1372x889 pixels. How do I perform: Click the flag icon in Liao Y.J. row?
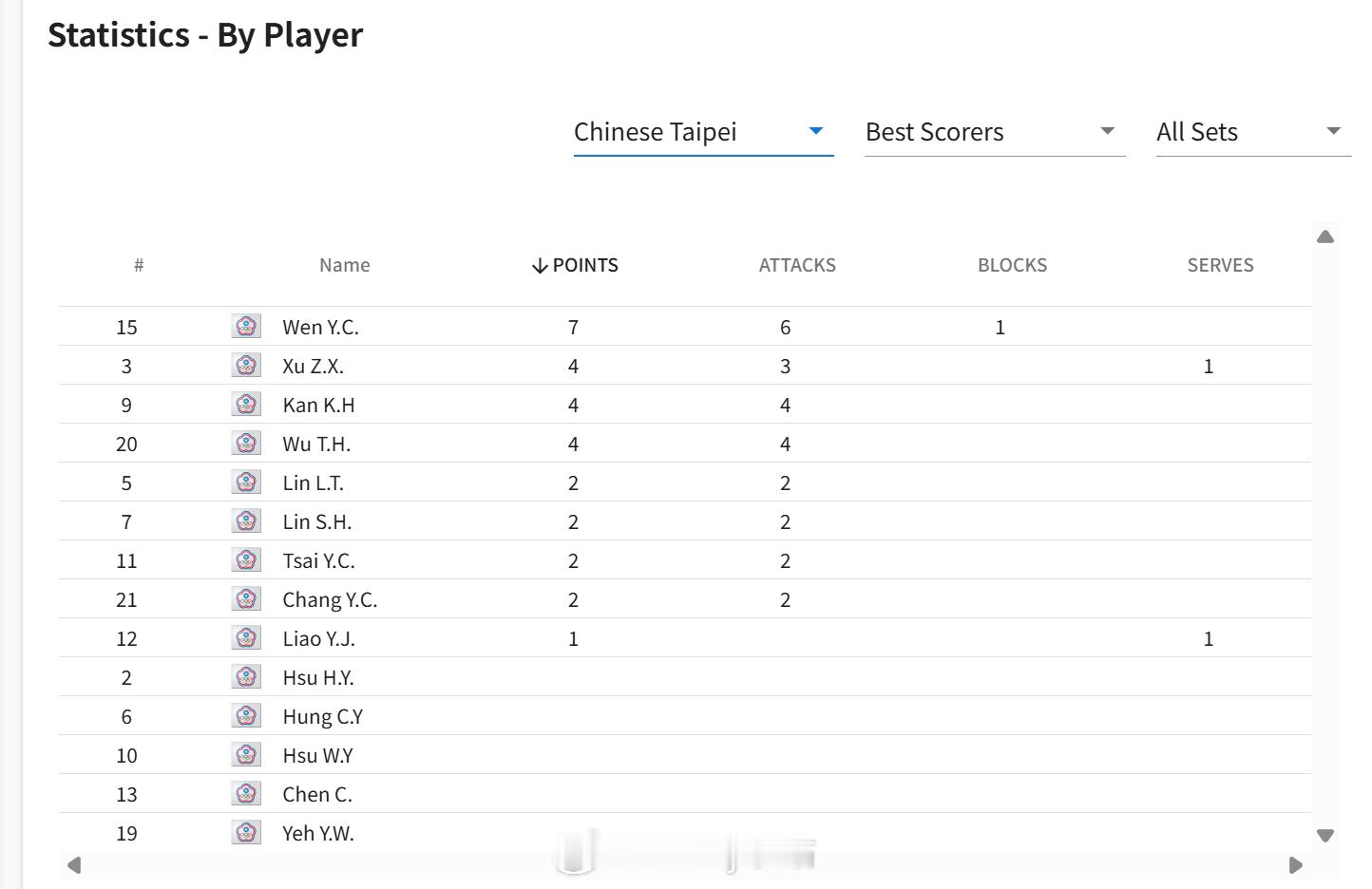tap(246, 638)
